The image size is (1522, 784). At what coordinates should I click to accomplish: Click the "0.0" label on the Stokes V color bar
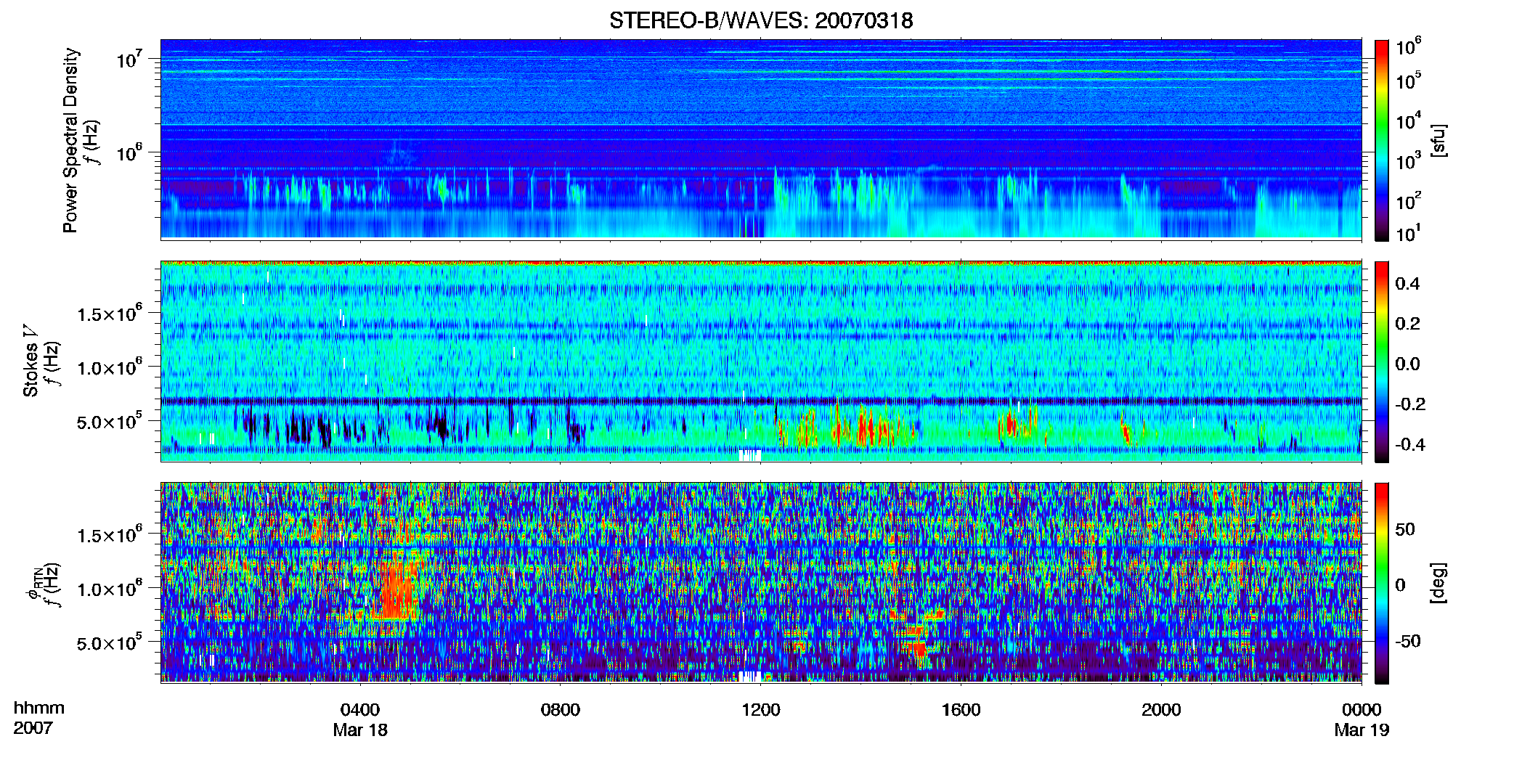point(1407,364)
